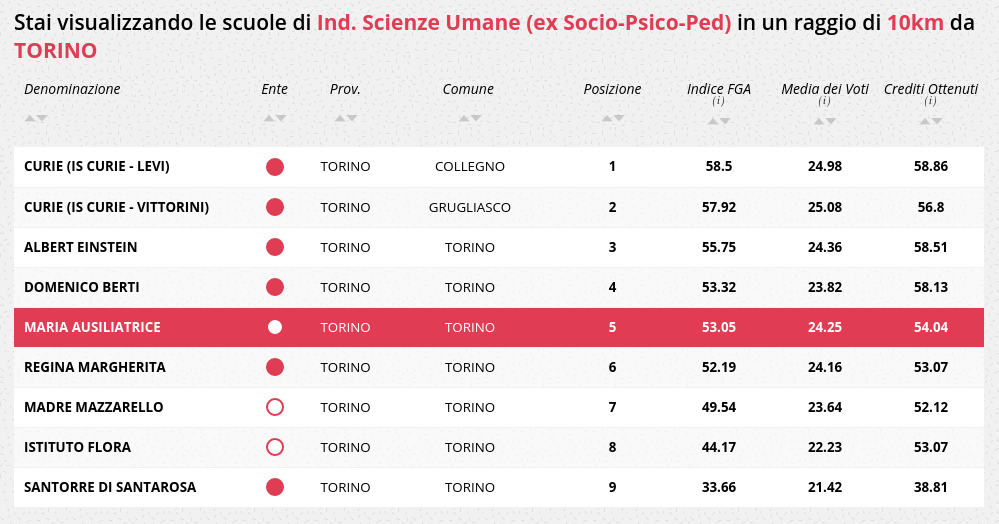Sort descending with Crediti Ottenuti down arrow

click(x=937, y=122)
